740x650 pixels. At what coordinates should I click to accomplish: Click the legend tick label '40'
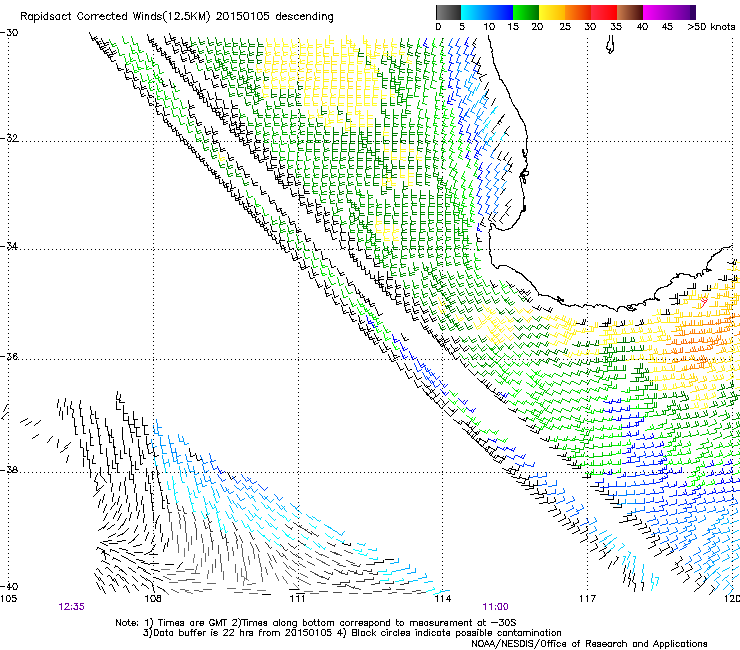click(x=642, y=27)
